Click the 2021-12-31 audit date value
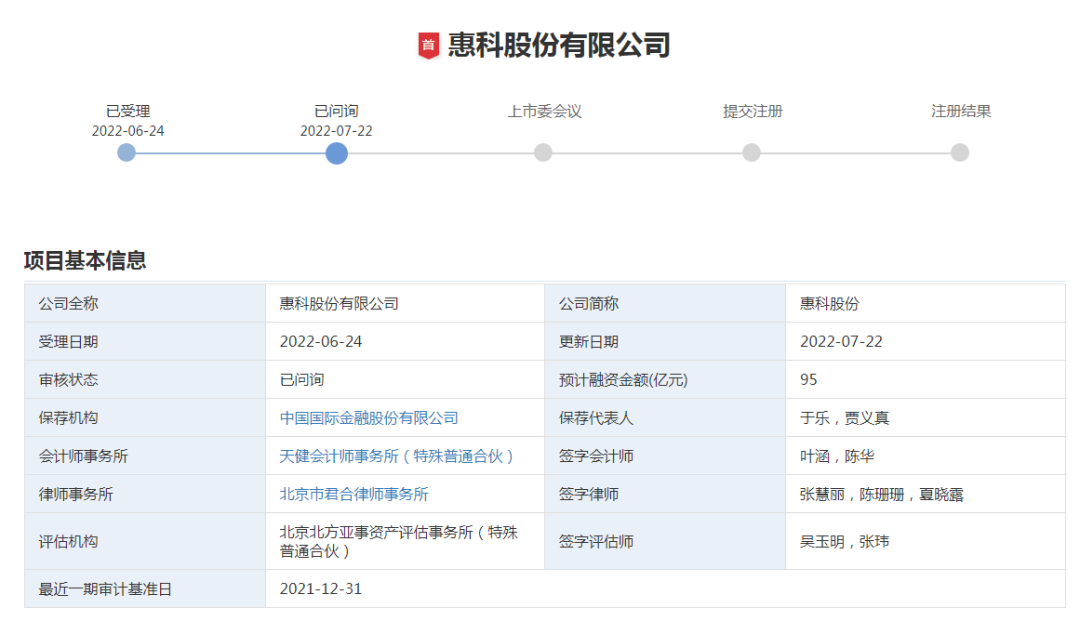The width and height of the screenshot is (1080, 621). [321, 589]
